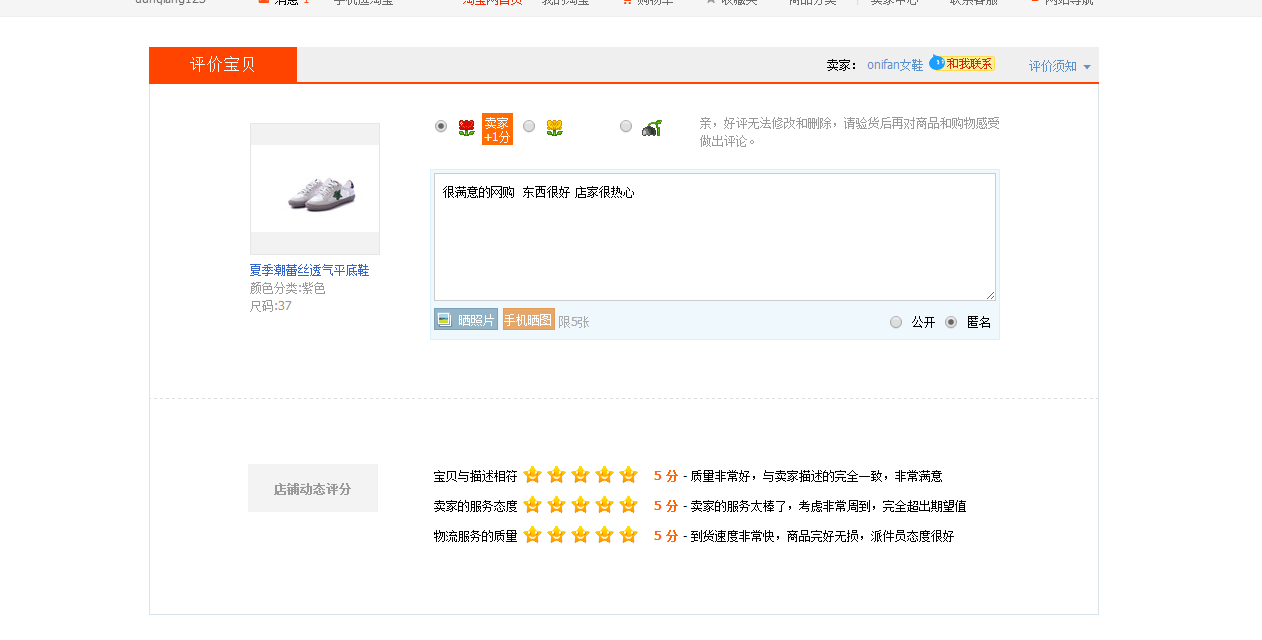Viewport: 1262px width, 640px height.
Task: Click inside the review comment text box
Action: 714,240
